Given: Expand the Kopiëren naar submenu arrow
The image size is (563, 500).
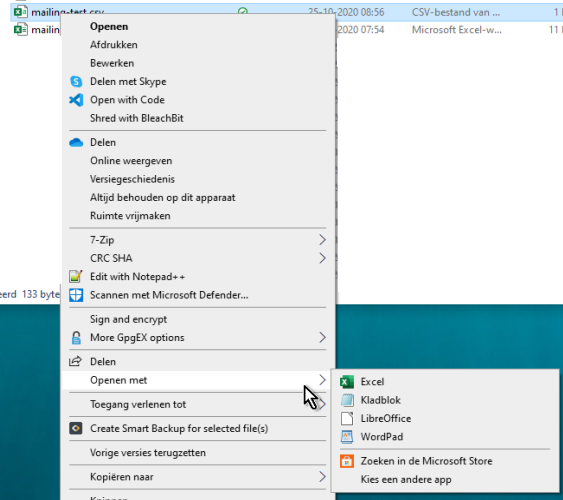Looking at the screenshot, I should pos(322,477).
